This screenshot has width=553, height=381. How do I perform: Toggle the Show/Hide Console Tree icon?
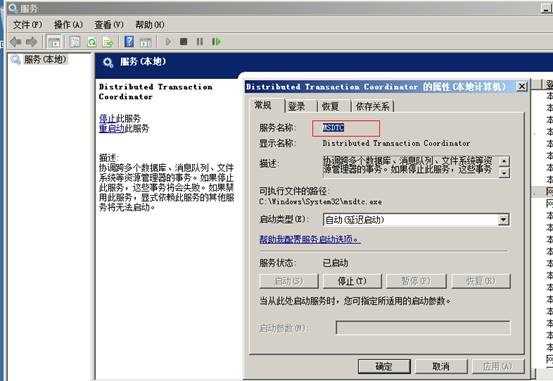point(54,42)
